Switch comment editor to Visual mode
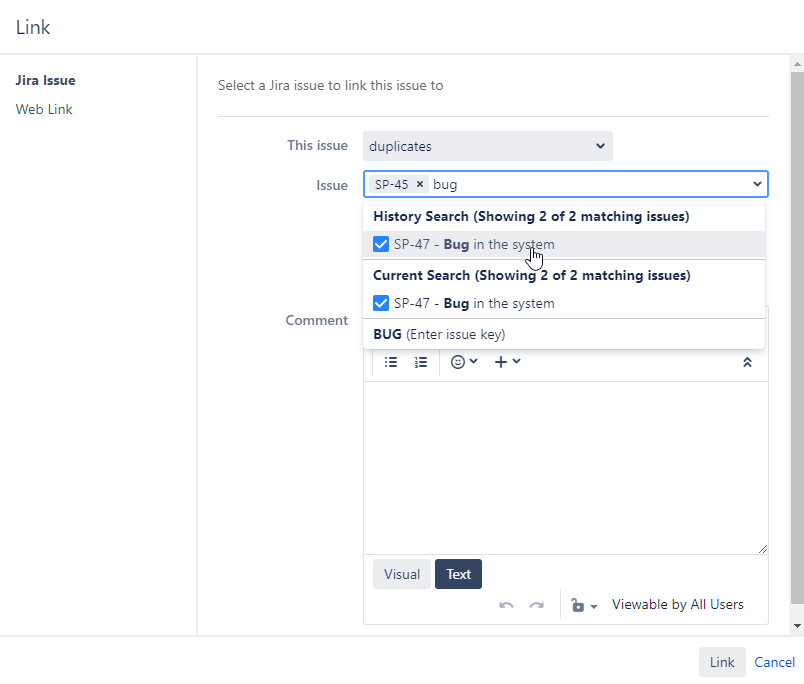Viewport: 804px width, 684px height. (x=402, y=574)
